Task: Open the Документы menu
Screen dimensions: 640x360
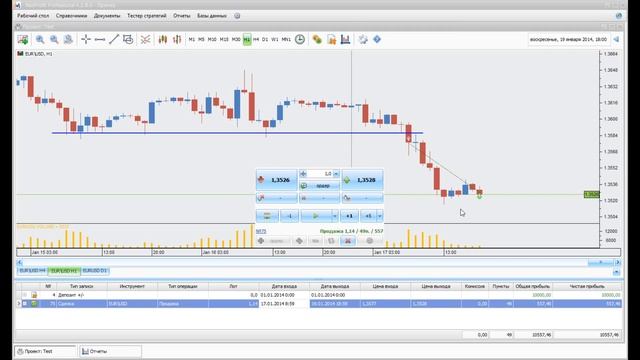Action: click(x=107, y=16)
